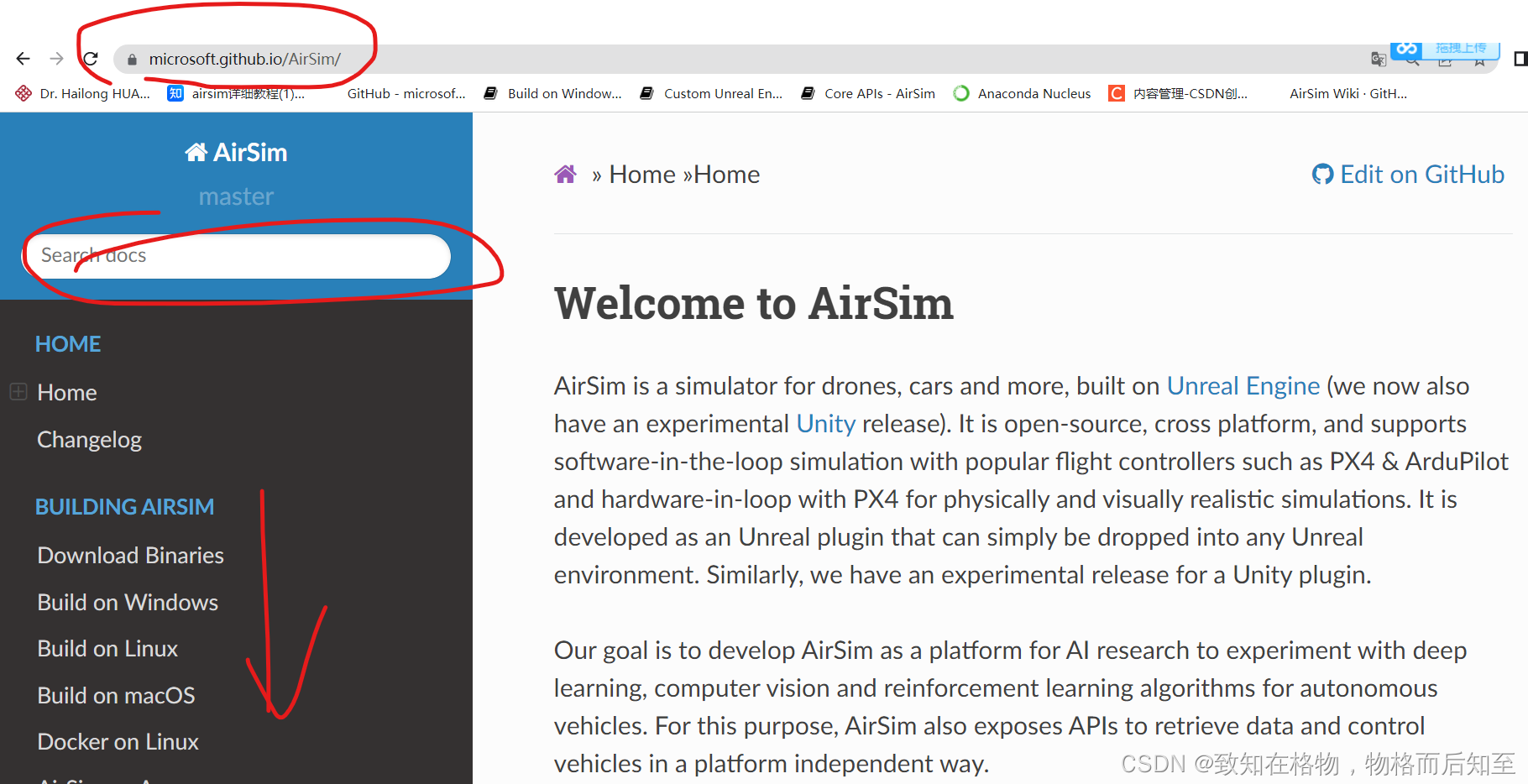Click the Search docs input field
Screen dimensions: 1528x784
pyautogui.click(x=236, y=255)
